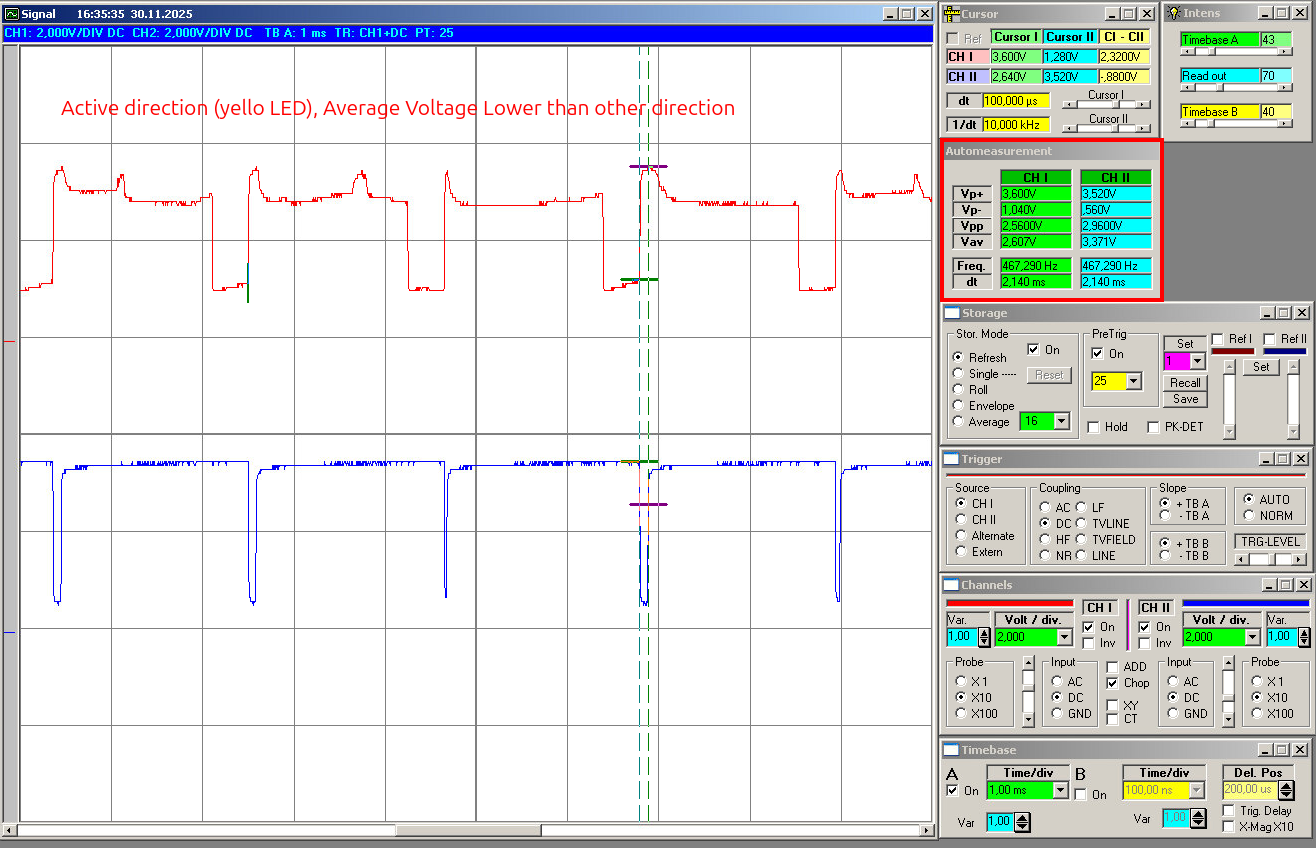This screenshot has width=1316, height=848.
Task: Click the Storage panel window icon
Action: [951, 313]
